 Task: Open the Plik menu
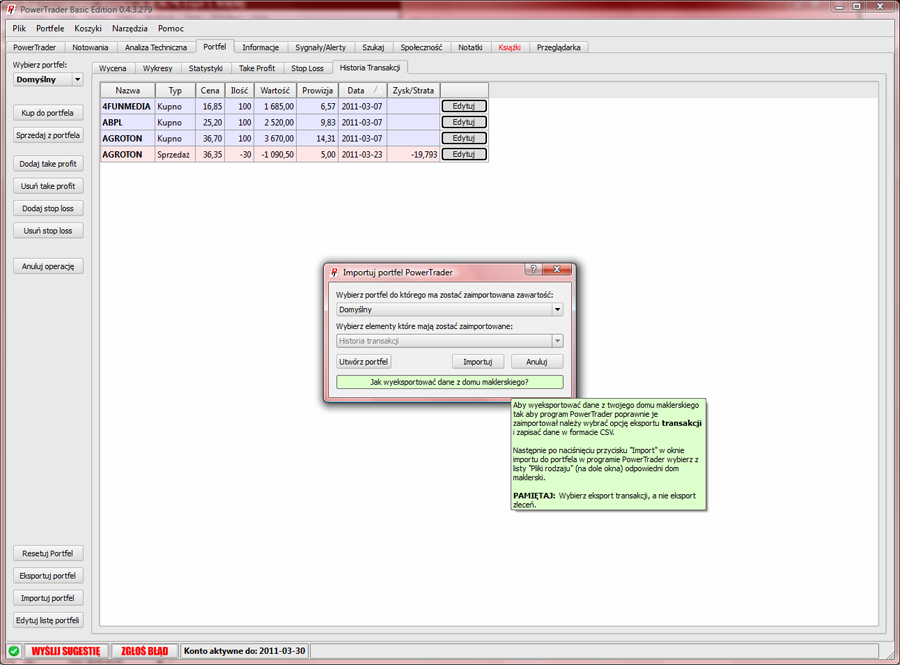pos(19,28)
